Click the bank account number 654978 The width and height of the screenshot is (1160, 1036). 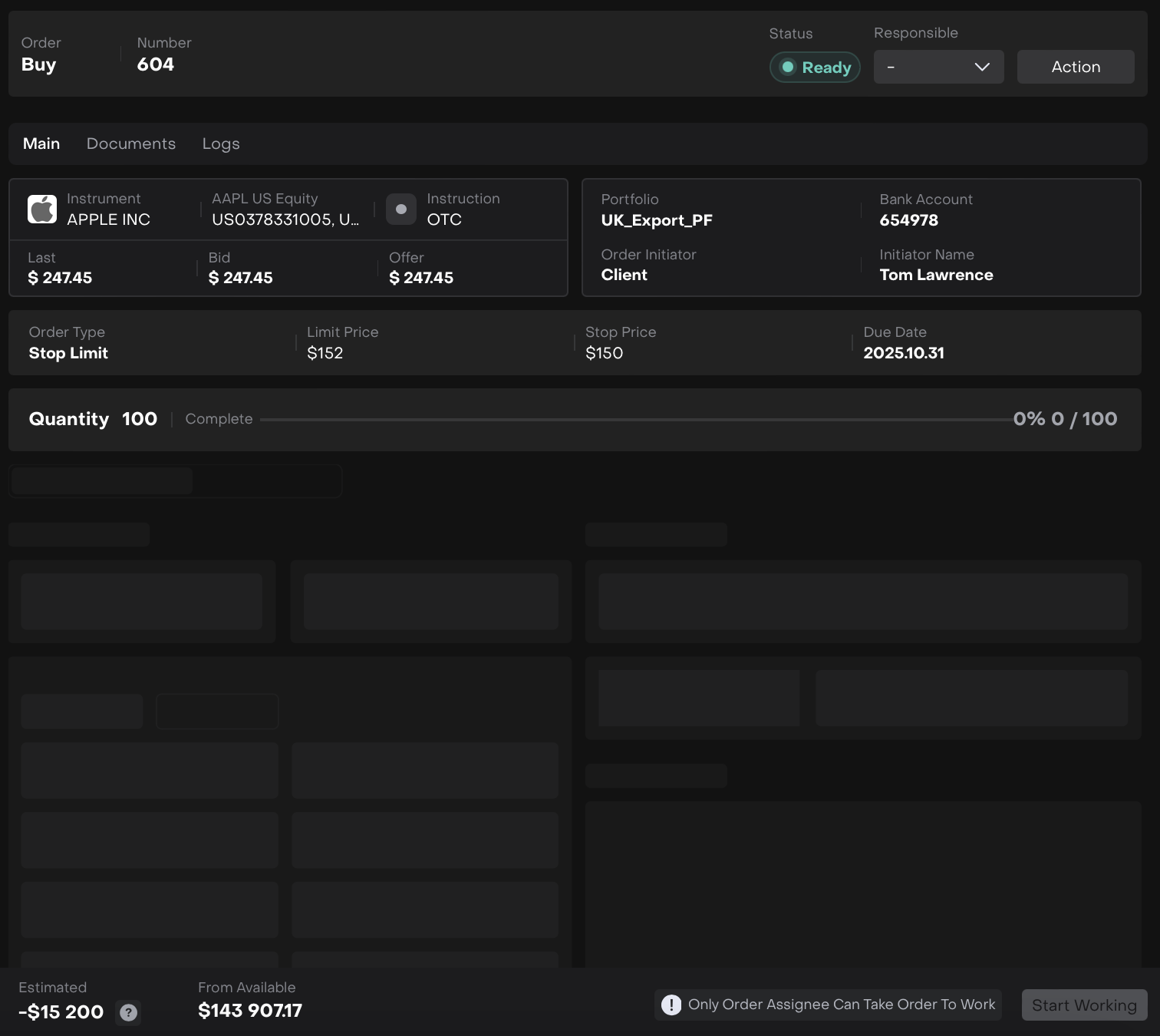[908, 220]
